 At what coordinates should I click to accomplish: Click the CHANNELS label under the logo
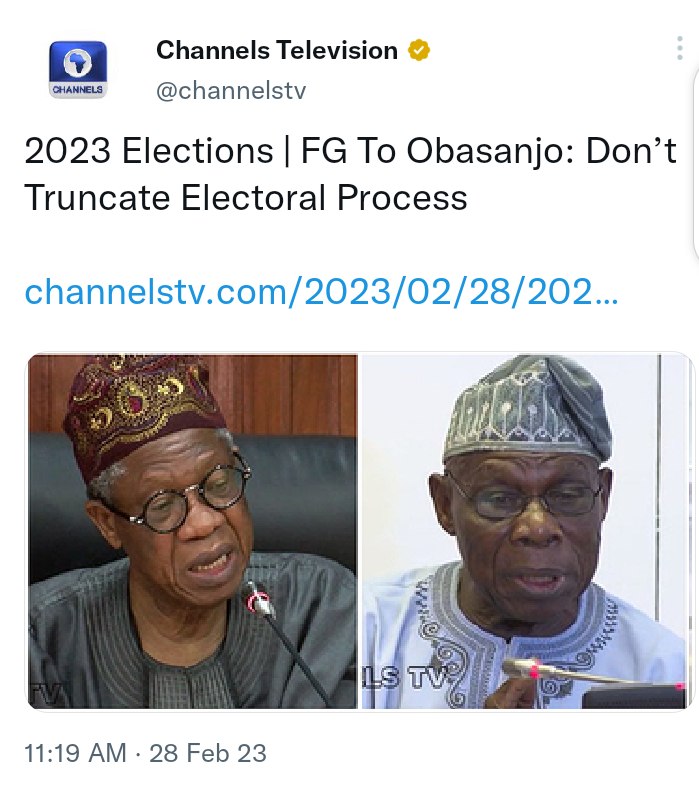[78, 90]
